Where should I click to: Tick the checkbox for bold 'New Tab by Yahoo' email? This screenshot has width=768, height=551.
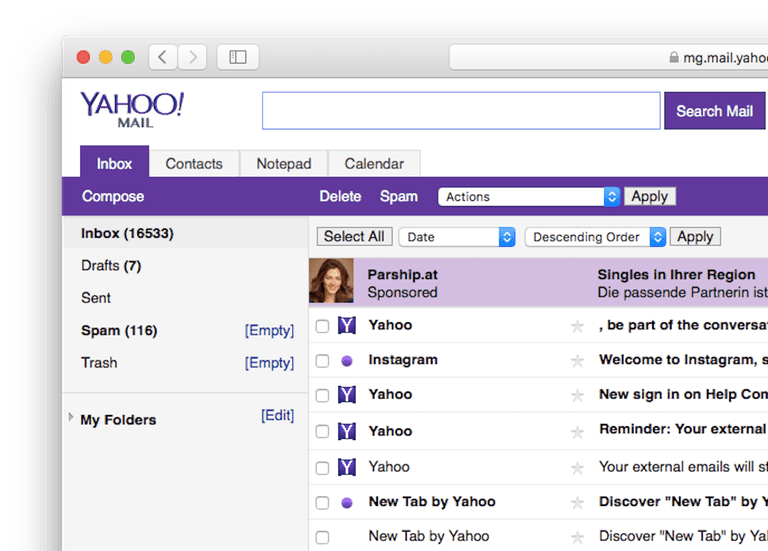[x=322, y=503]
